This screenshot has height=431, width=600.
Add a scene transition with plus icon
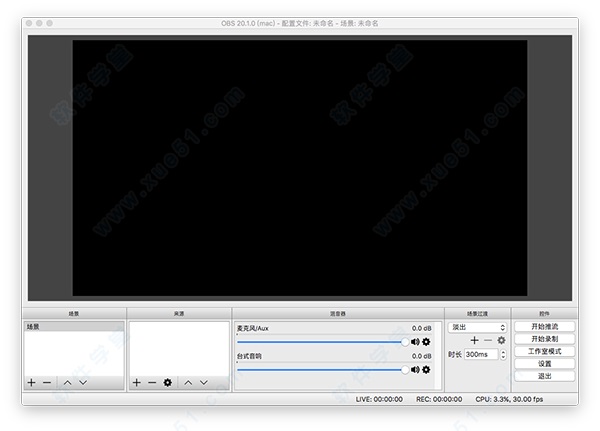pyautogui.click(x=475, y=340)
